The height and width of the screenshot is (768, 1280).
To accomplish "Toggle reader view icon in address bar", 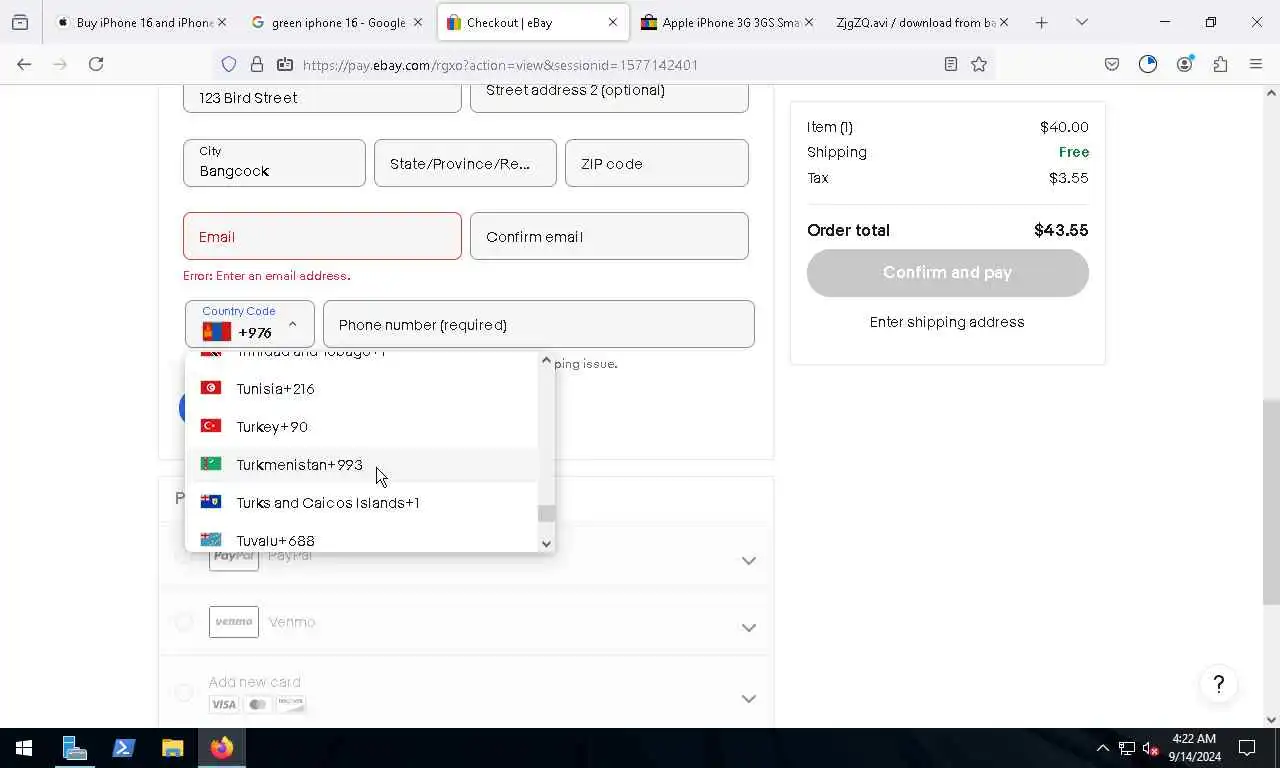I will tap(951, 64).
